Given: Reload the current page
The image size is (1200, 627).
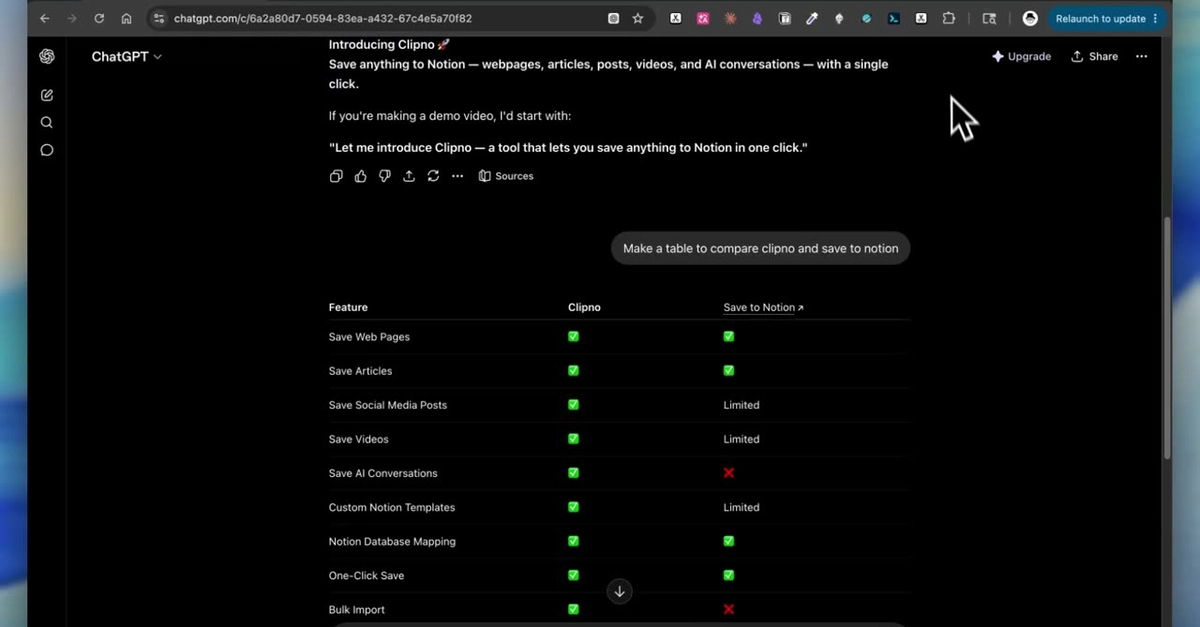Looking at the screenshot, I should (98, 18).
